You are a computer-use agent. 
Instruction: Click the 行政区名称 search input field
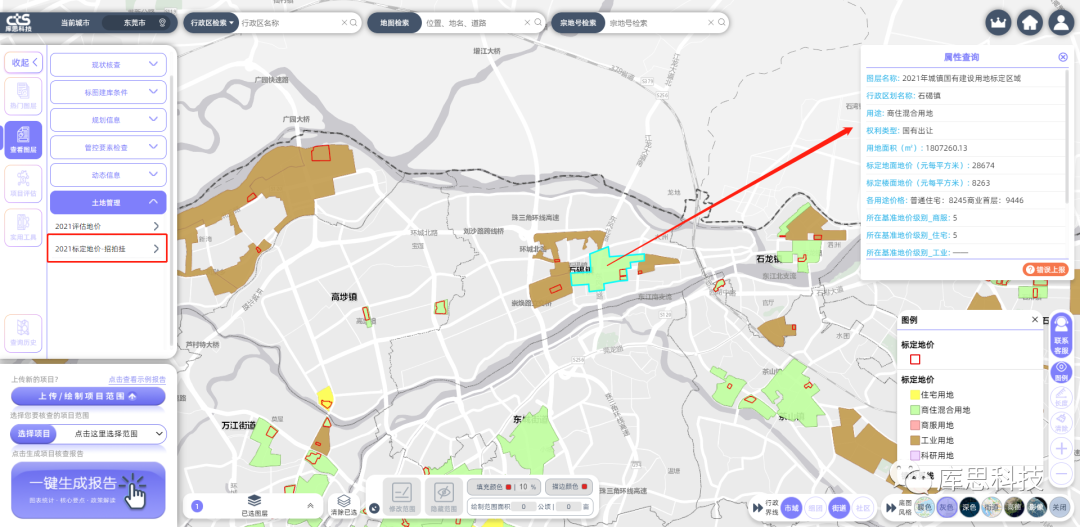coord(289,23)
